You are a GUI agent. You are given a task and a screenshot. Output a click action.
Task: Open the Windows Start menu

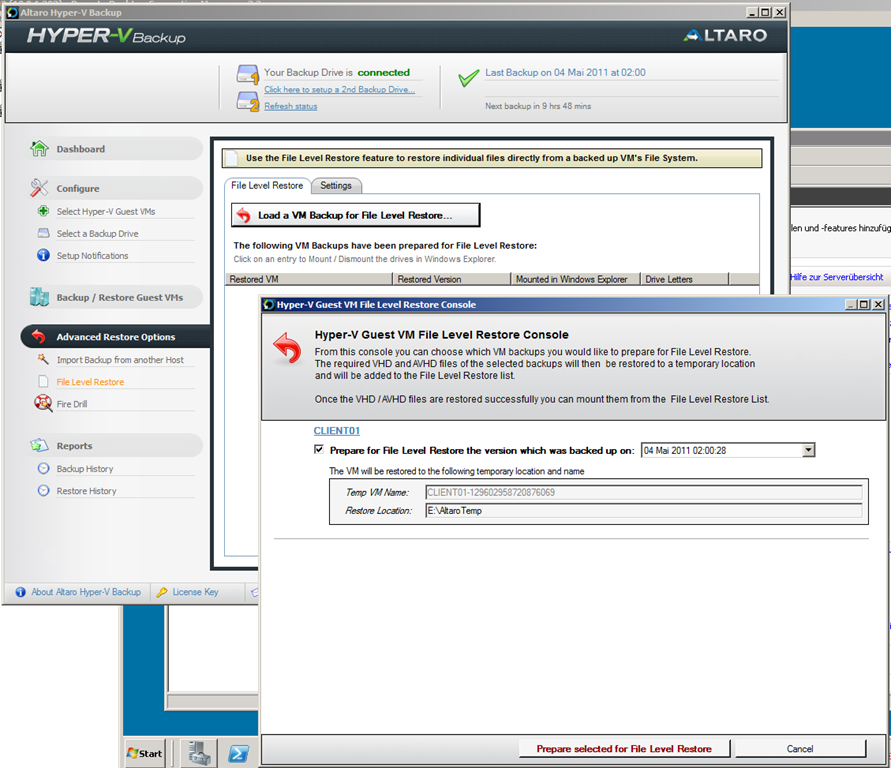(145, 753)
